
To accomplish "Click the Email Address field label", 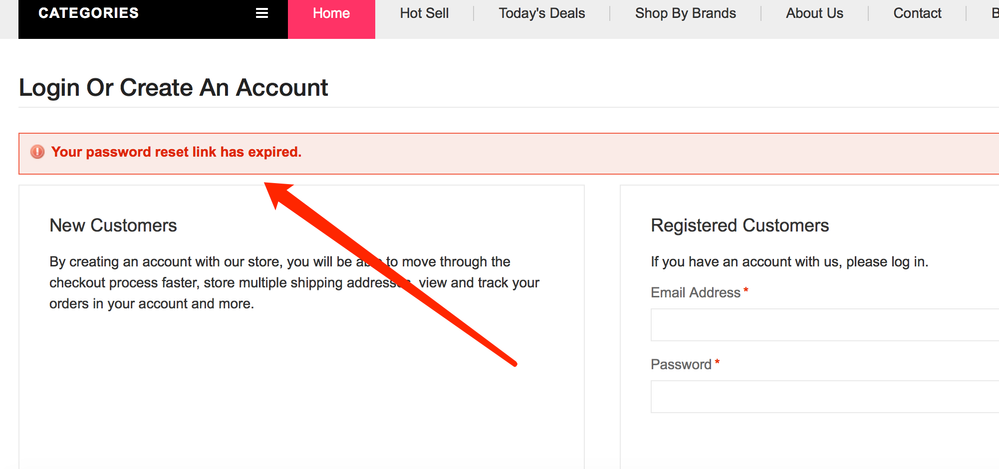I will [695, 293].
